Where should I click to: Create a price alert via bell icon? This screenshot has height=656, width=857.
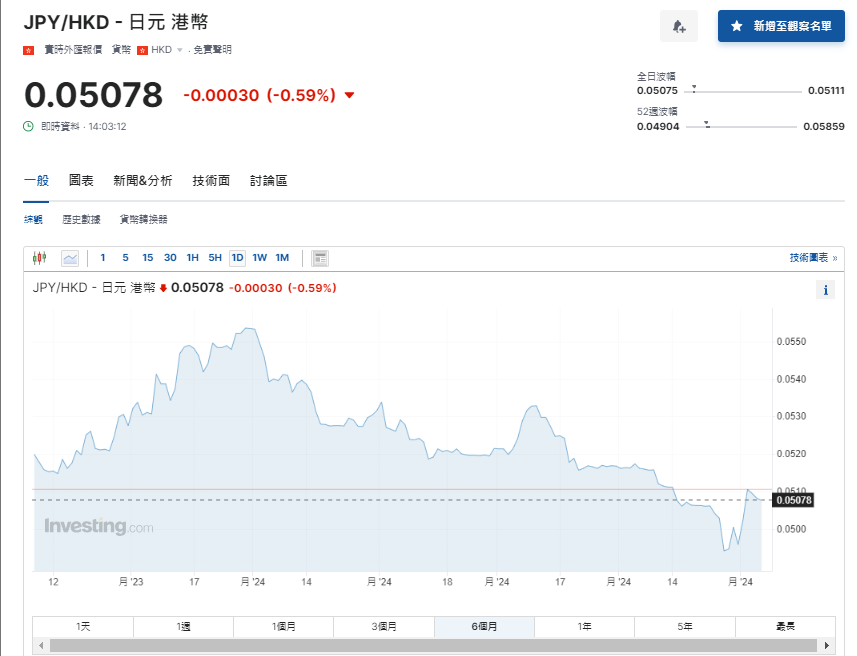tap(679, 26)
